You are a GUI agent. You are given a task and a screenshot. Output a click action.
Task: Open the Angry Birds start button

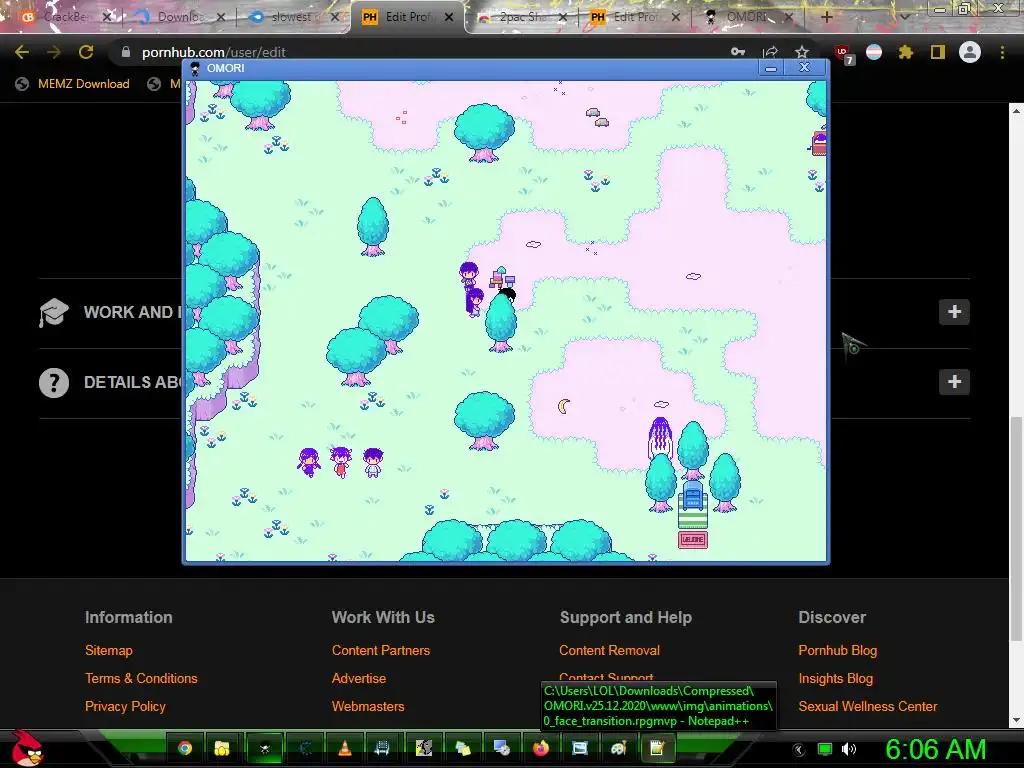point(27,748)
